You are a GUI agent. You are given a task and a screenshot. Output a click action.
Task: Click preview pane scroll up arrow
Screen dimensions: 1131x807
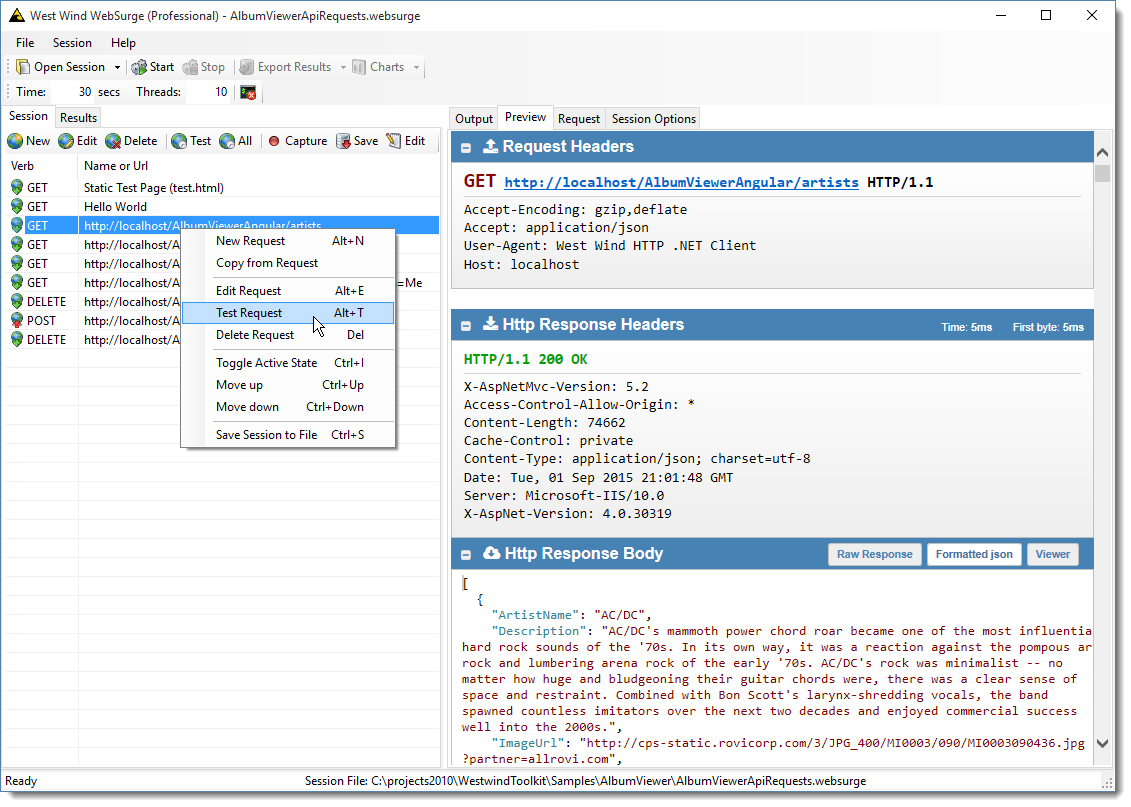tap(1102, 152)
